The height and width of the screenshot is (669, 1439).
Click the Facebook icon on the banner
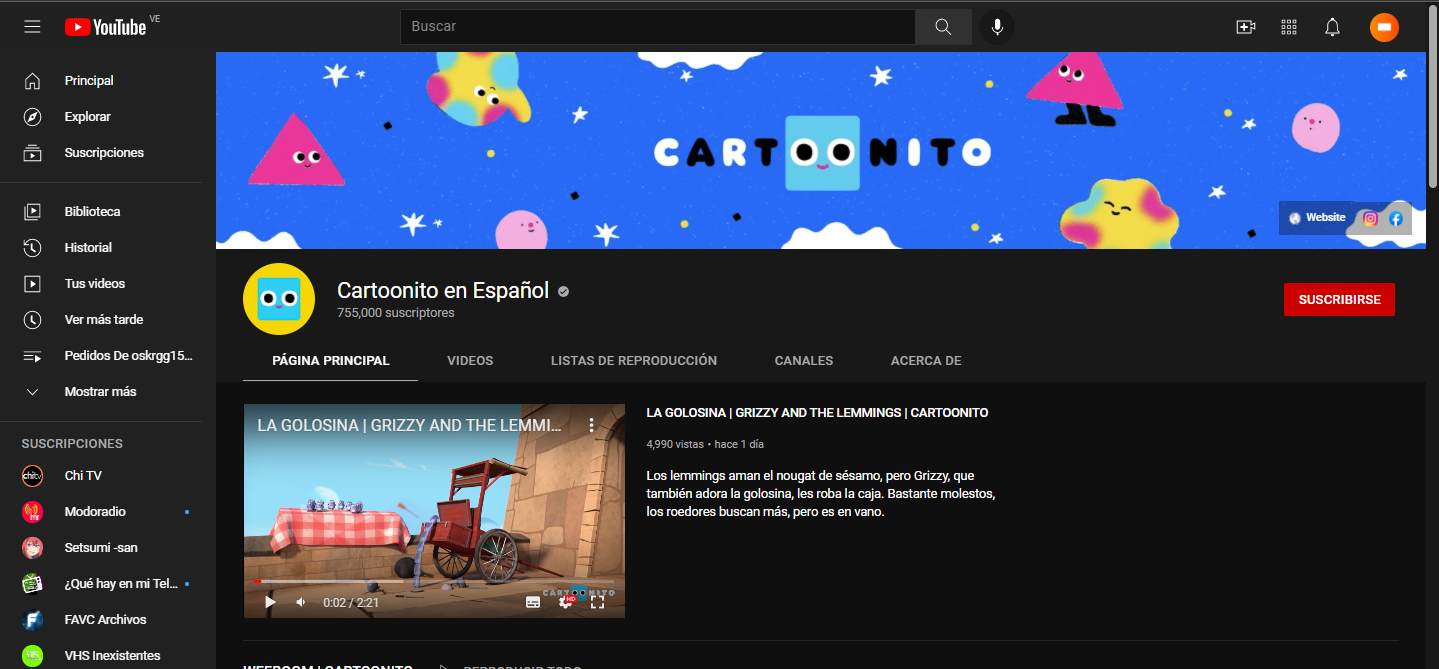[x=1396, y=218]
